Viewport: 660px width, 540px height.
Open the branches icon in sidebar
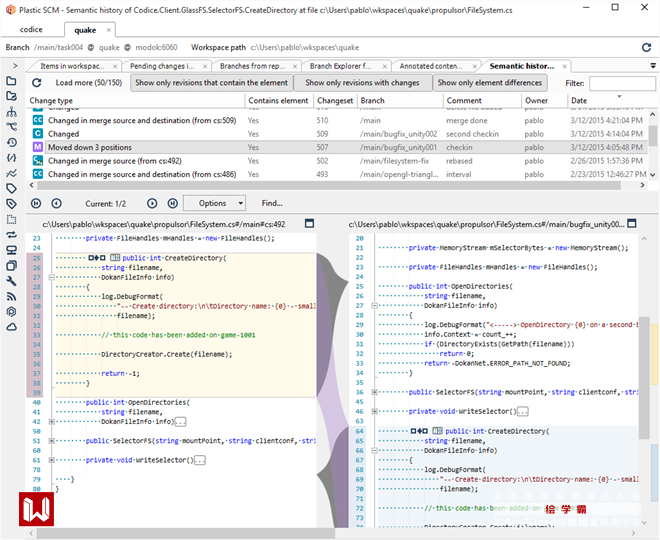[11, 127]
